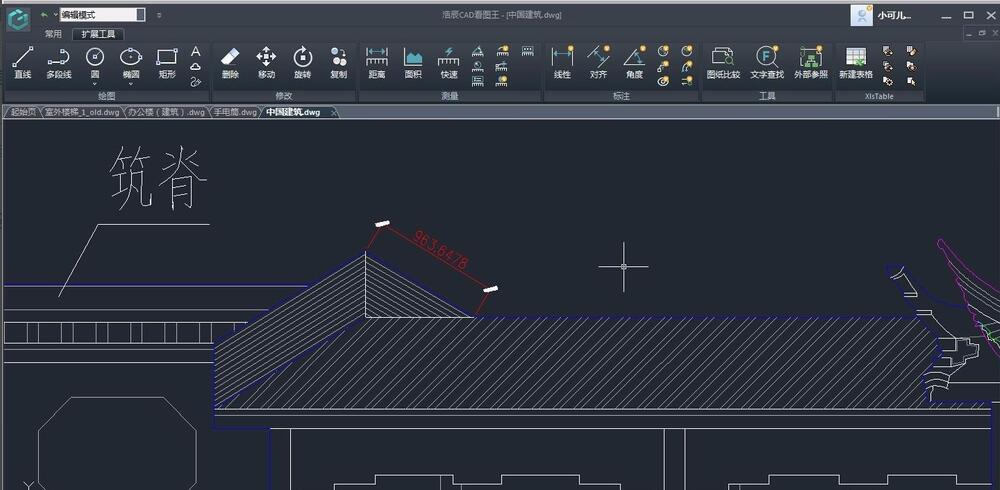Use the 旋转 rotate tool

click(302, 62)
